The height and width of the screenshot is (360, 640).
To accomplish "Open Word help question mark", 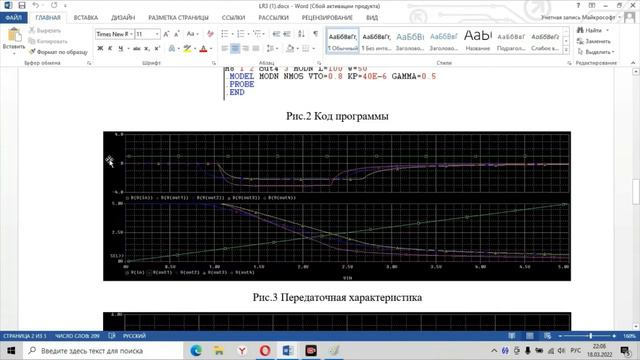I will pyautogui.click(x=578, y=6).
